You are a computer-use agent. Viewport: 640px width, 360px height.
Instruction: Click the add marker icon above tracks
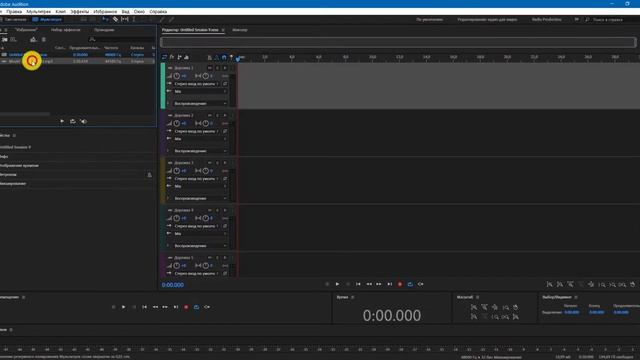231,57
